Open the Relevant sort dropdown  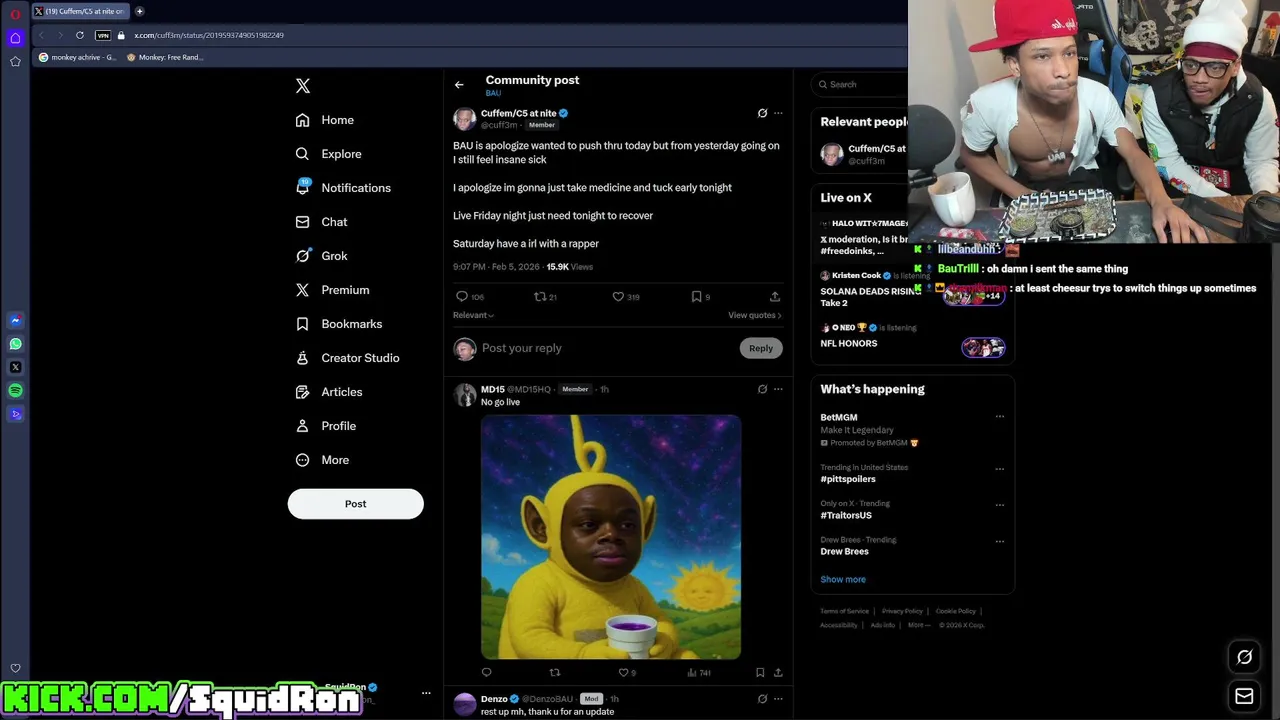473,315
